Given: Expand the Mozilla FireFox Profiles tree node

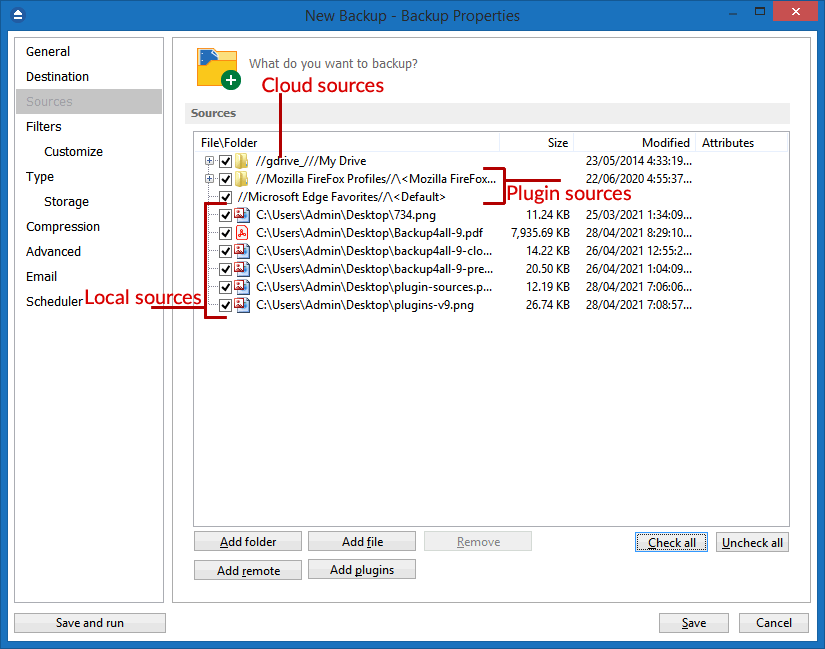Looking at the screenshot, I should coord(209,178).
